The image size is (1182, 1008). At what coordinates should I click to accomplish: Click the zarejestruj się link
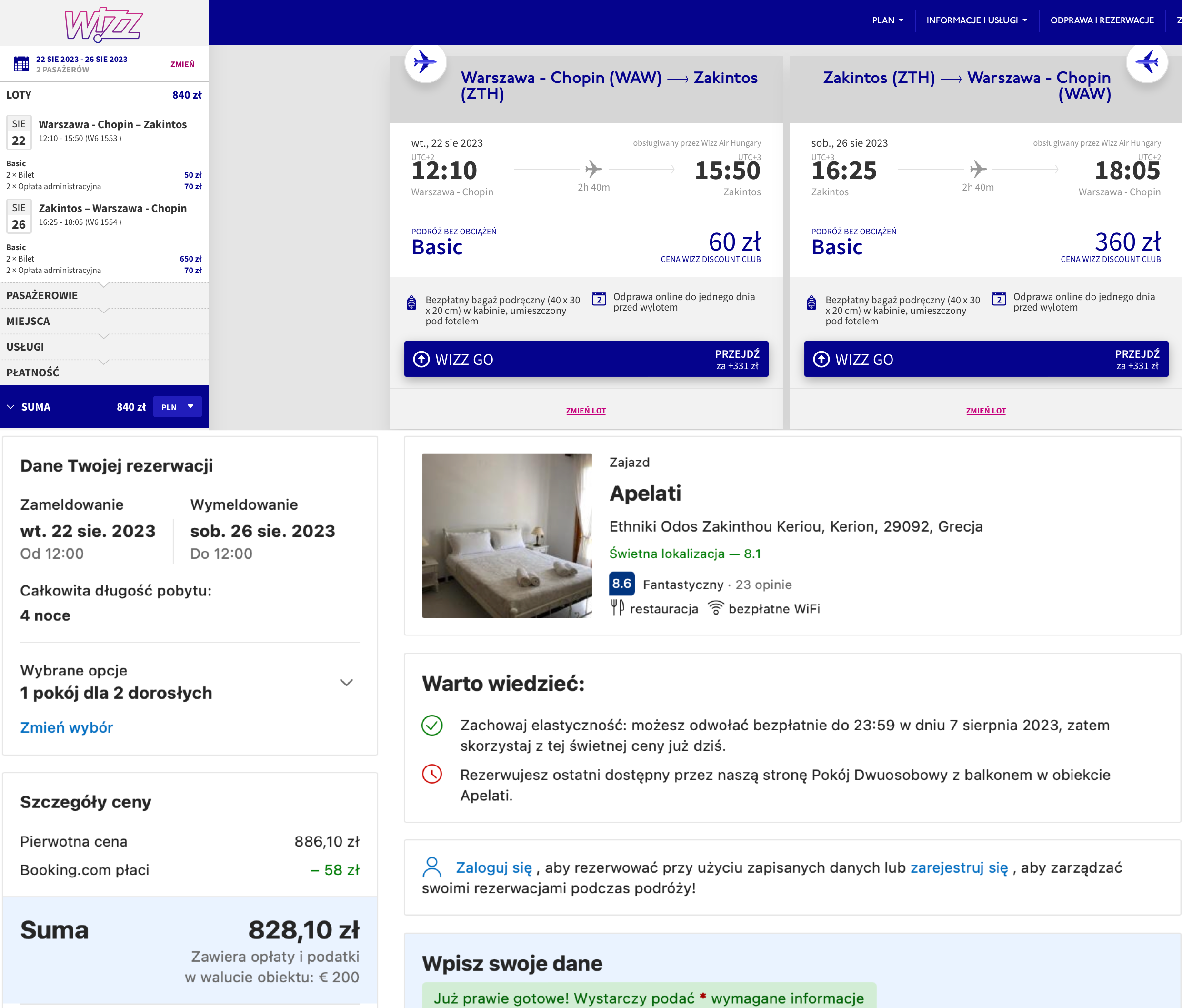tap(959, 867)
